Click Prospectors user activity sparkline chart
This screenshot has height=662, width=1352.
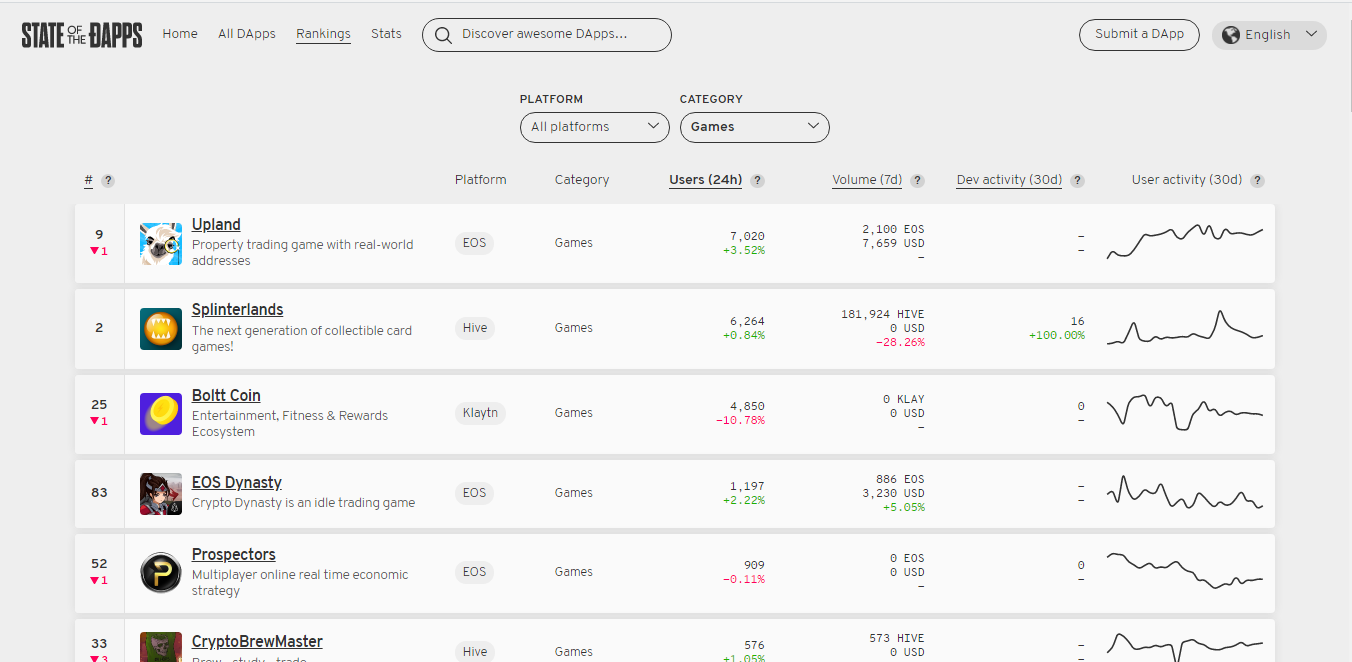[1185, 570]
